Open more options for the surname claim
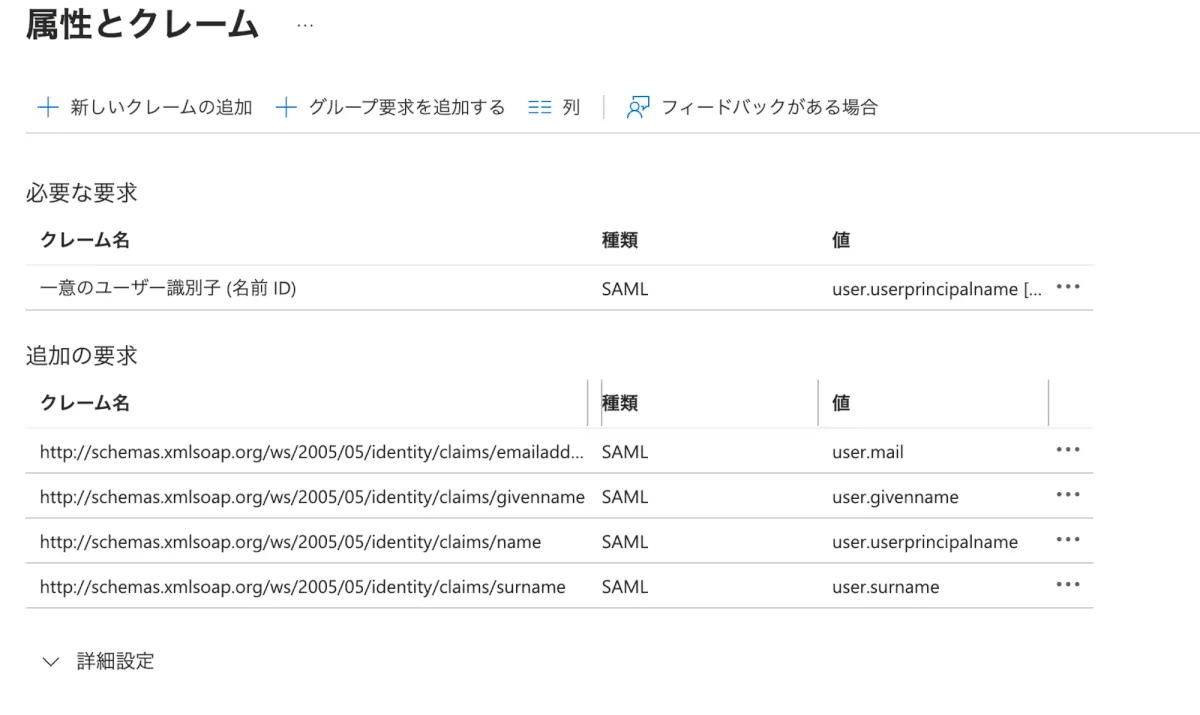The height and width of the screenshot is (715, 1200). (1068, 585)
